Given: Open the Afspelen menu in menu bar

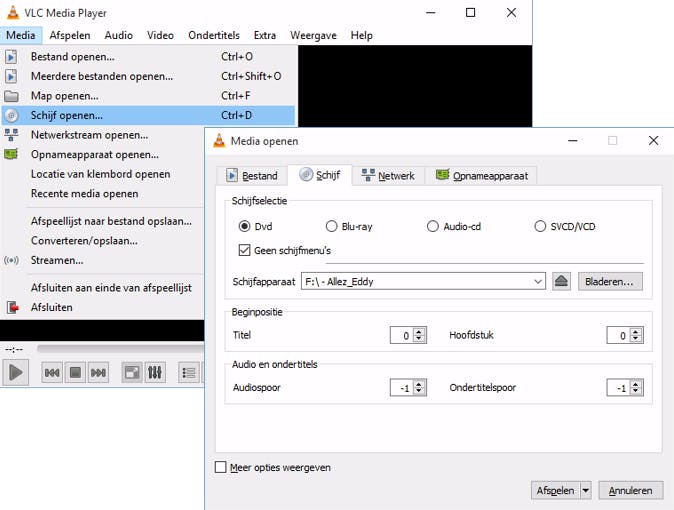Looking at the screenshot, I should 70,35.
